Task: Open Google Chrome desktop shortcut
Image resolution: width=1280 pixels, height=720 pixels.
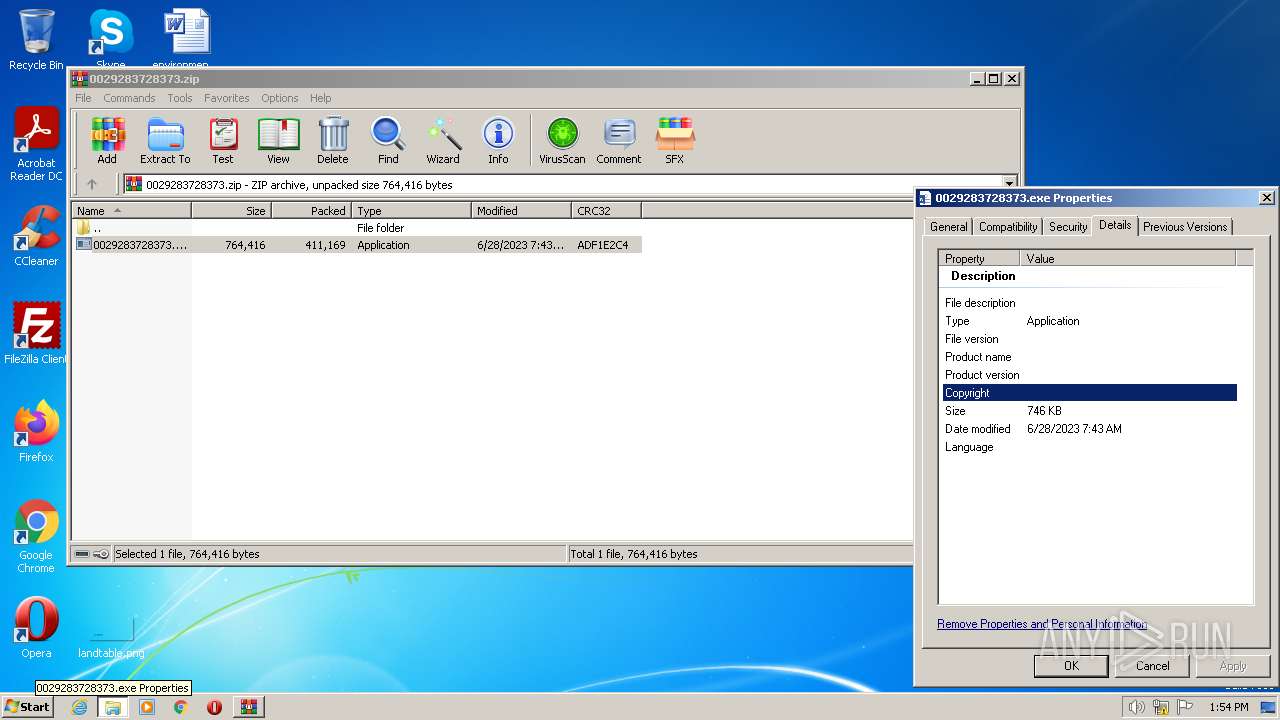Action: [x=36, y=536]
